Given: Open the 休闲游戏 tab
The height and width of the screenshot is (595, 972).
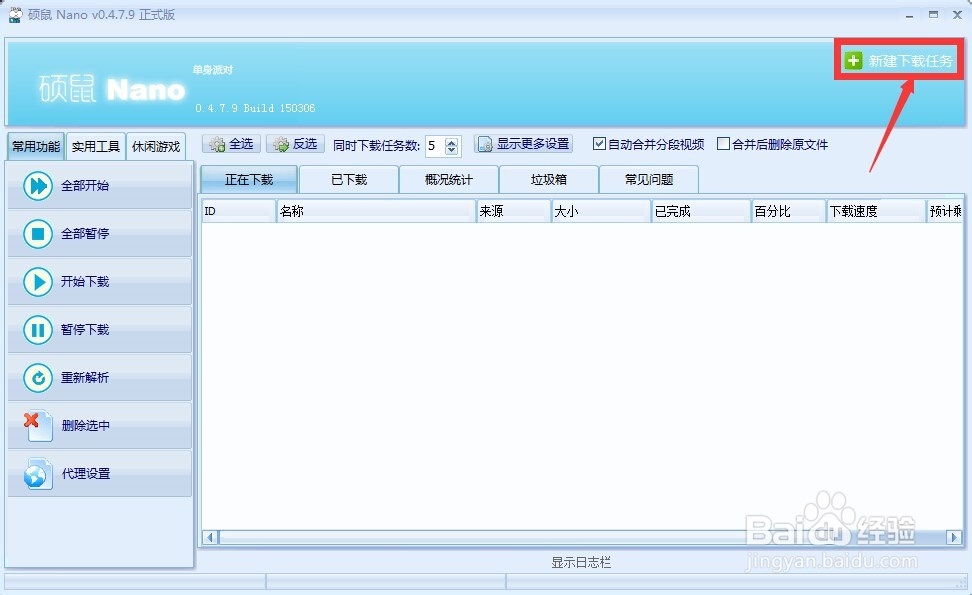Looking at the screenshot, I should click(x=156, y=146).
